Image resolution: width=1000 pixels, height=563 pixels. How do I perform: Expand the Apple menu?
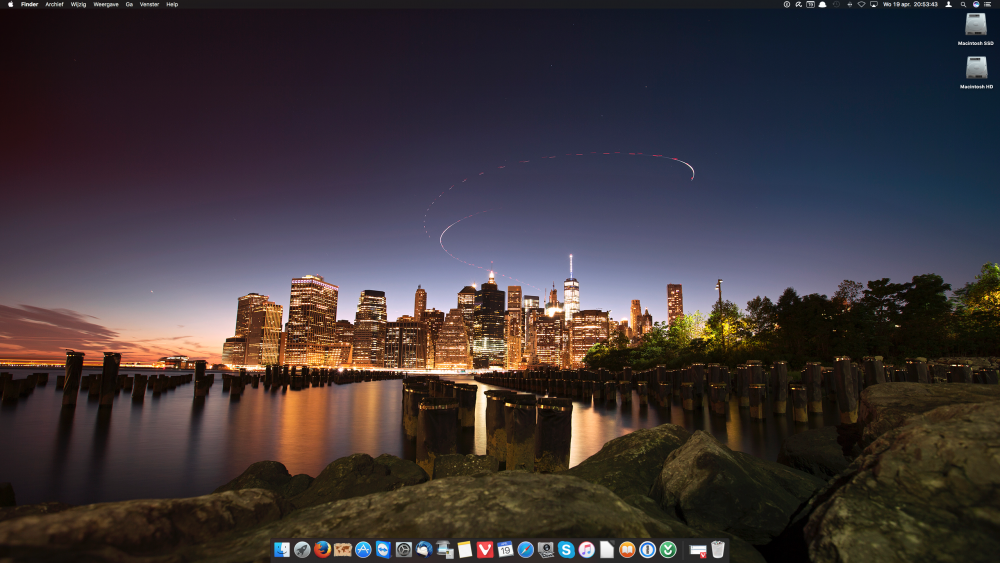[x=10, y=4]
